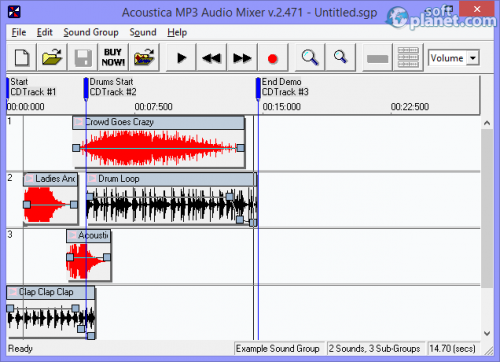Click the grid layout toolbar icon

tap(408, 58)
